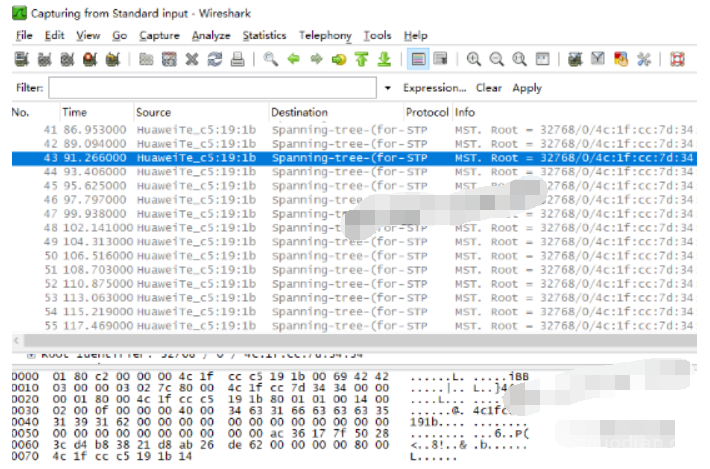The image size is (710, 469).
Task: Edit display filters icon
Action: (598, 59)
